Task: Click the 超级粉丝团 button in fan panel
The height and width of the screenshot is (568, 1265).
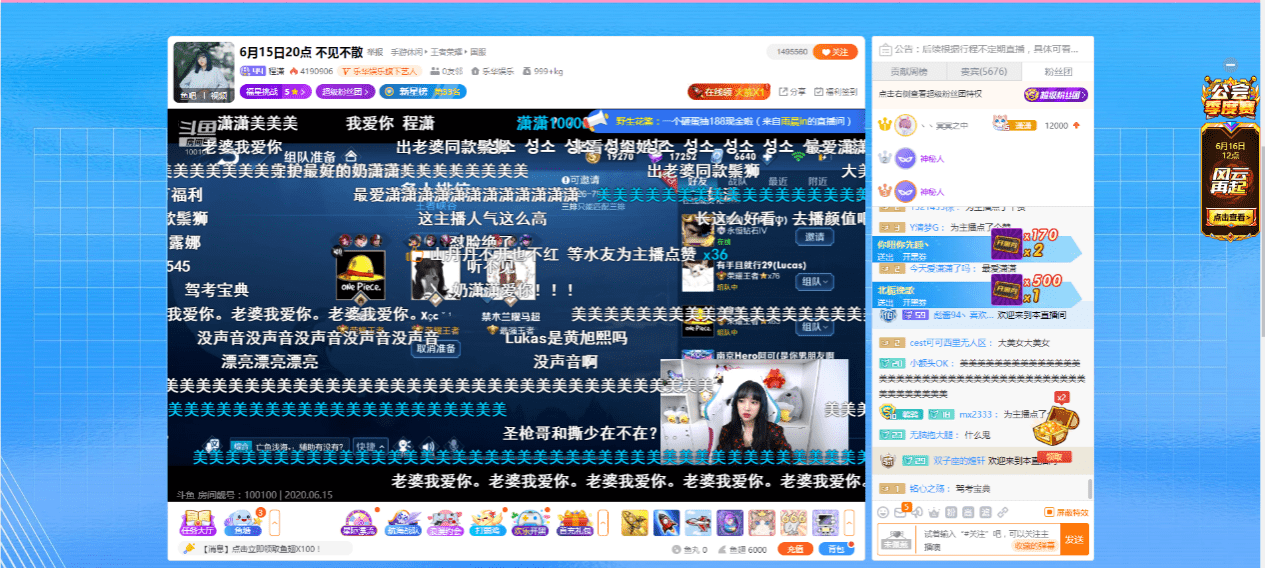Action: pos(1055,94)
